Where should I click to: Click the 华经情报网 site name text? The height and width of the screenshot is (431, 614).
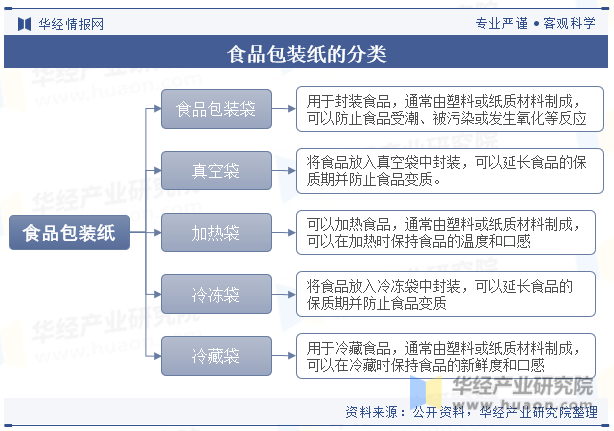click(x=71, y=24)
